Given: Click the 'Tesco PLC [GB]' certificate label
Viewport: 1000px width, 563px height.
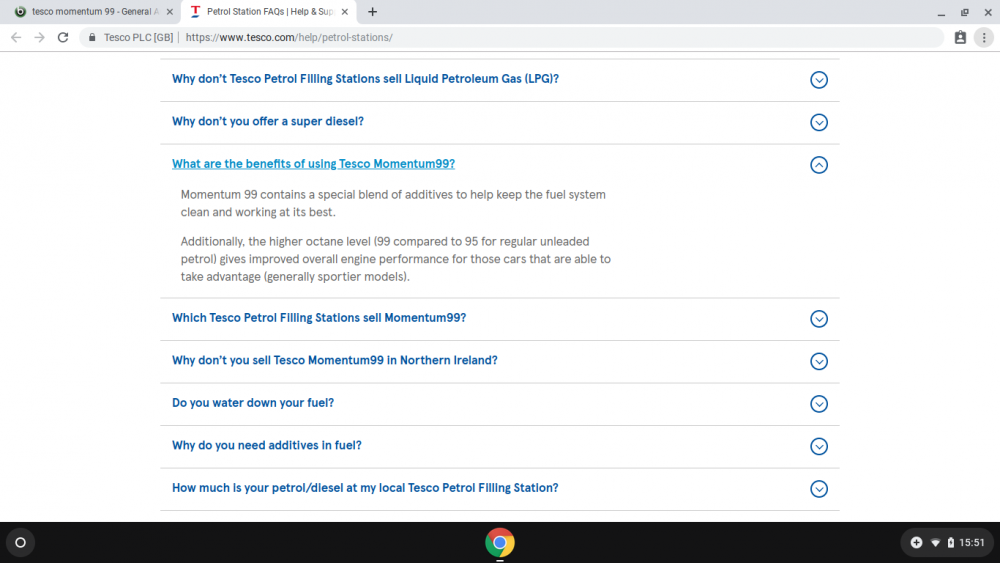Looking at the screenshot, I should click(138, 38).
